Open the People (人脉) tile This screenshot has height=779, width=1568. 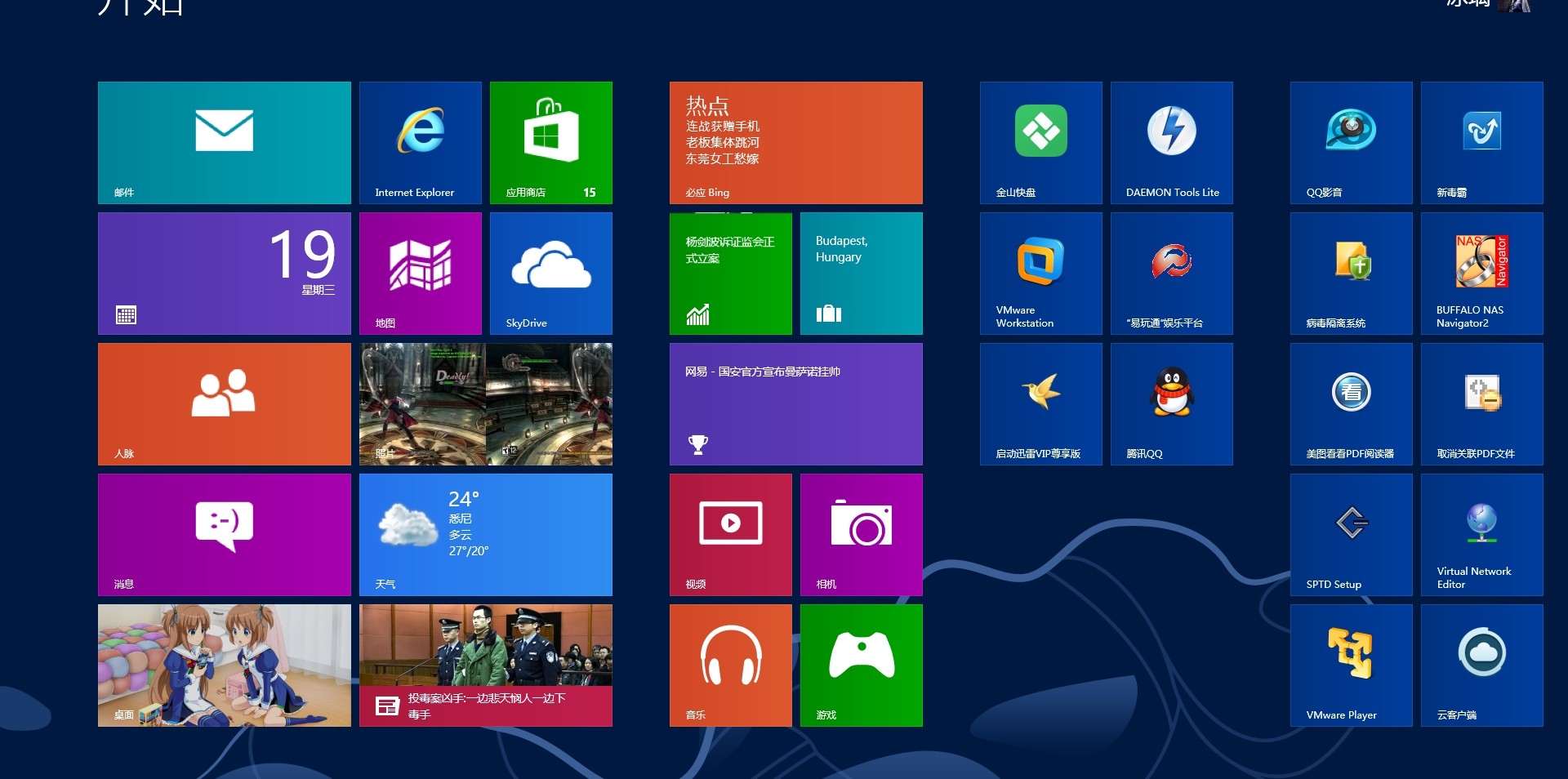tap(225, 404)
